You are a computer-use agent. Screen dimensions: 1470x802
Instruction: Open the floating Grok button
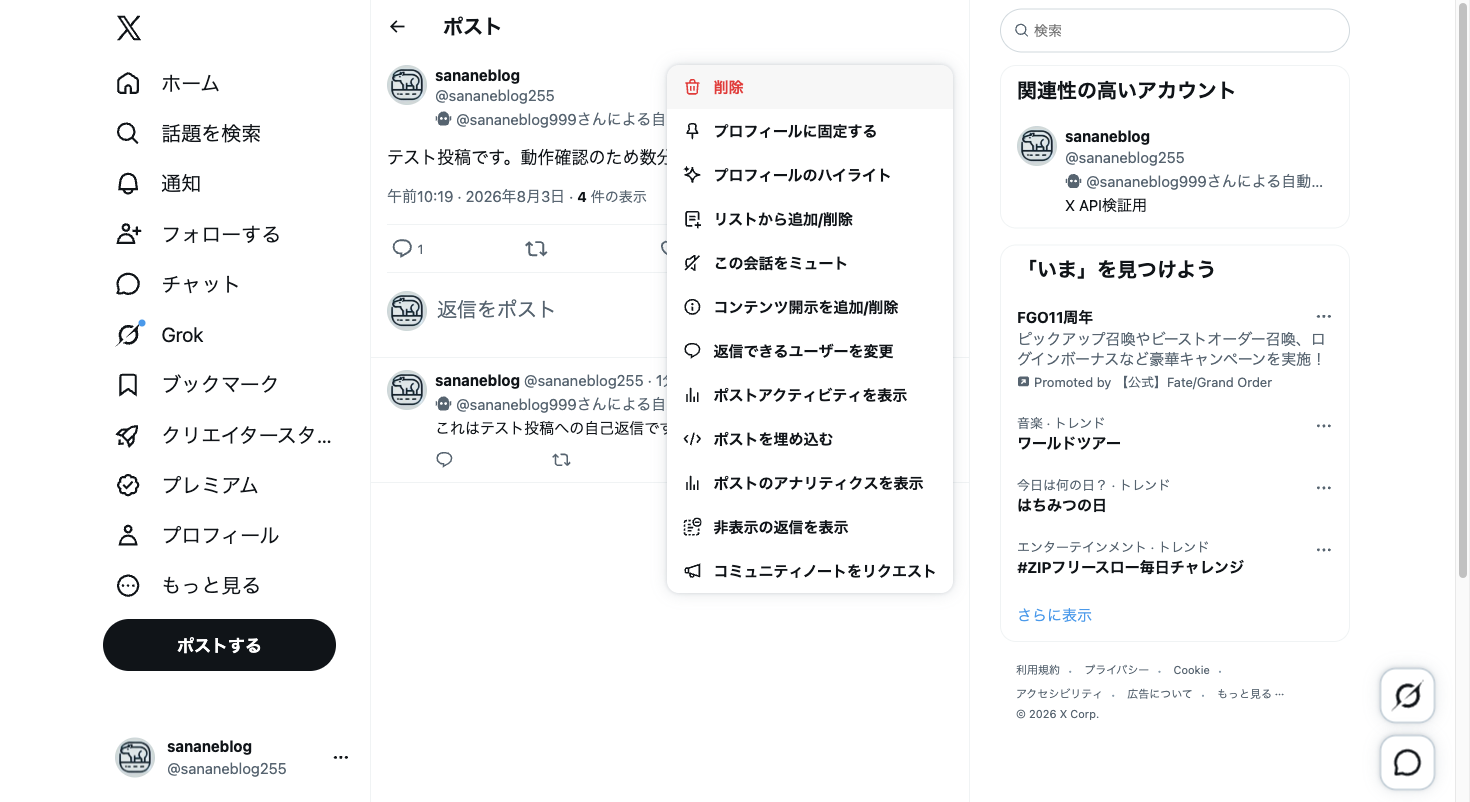point(1407,695)
